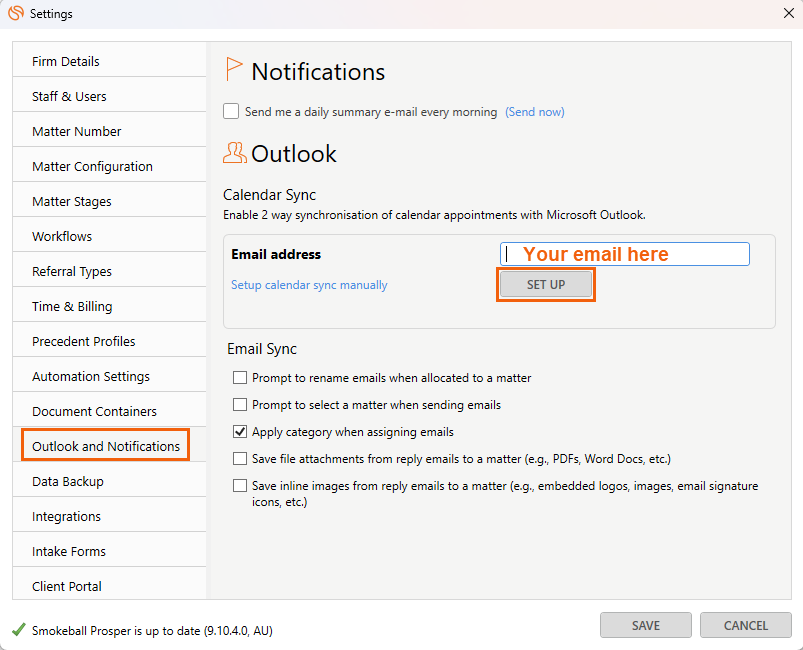
Task: Open Firm Details settings
Action: [110, 61]
